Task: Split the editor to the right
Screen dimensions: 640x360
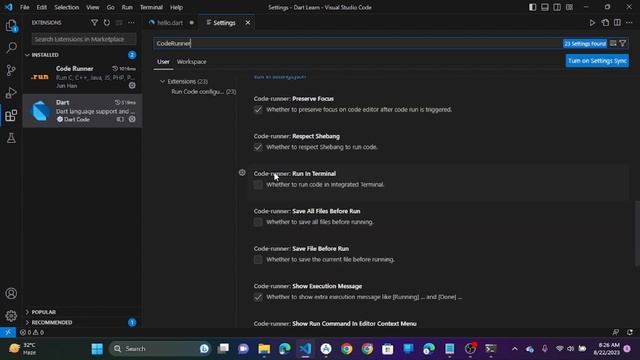Action: tap(617, 23)
